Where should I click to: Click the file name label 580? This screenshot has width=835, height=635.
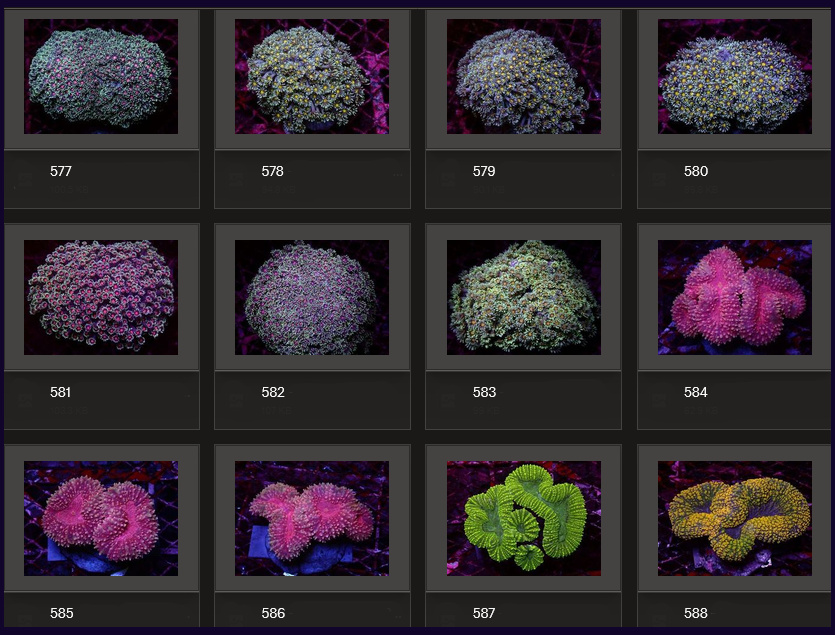click(696, 171)
